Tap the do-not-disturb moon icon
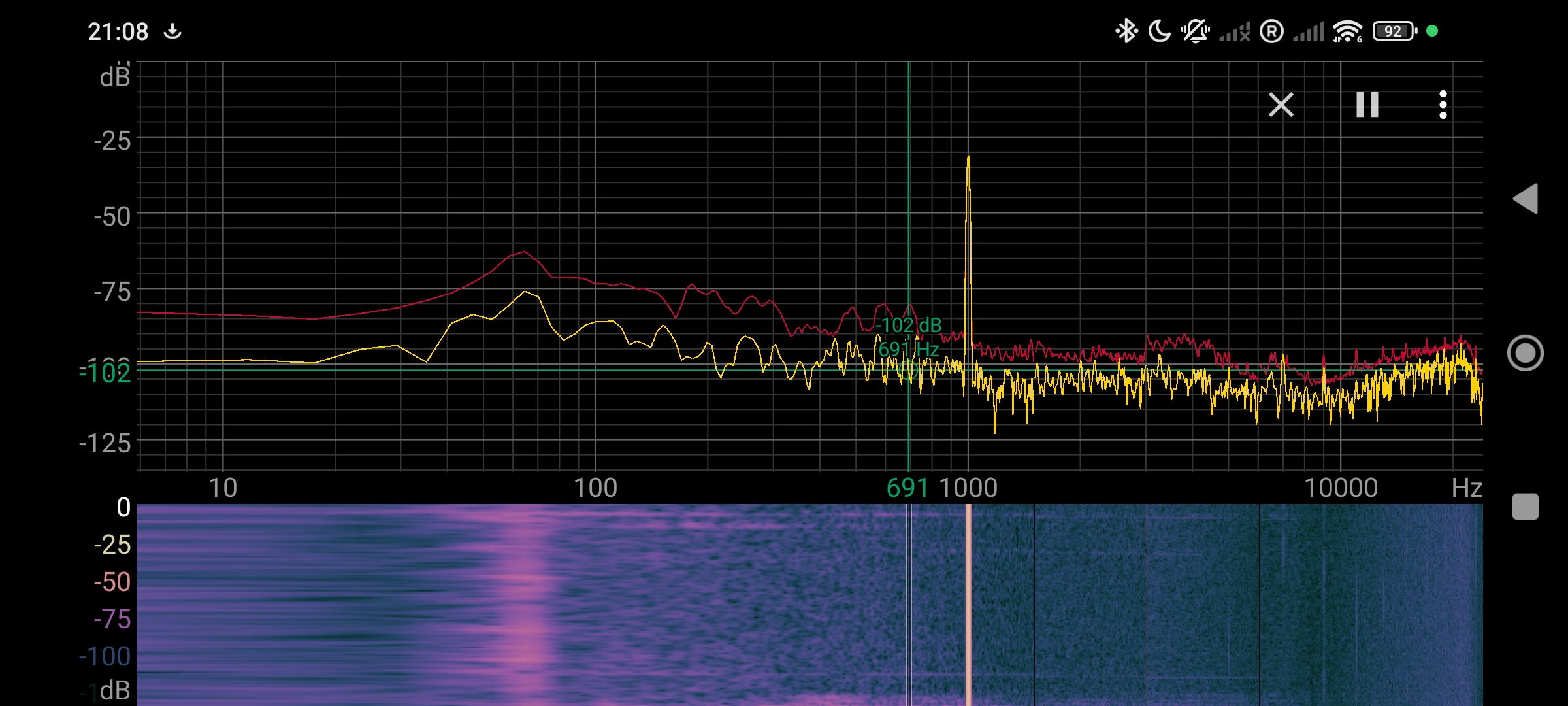Viewport: 1568px width, 706px height. click(1160, 31)
